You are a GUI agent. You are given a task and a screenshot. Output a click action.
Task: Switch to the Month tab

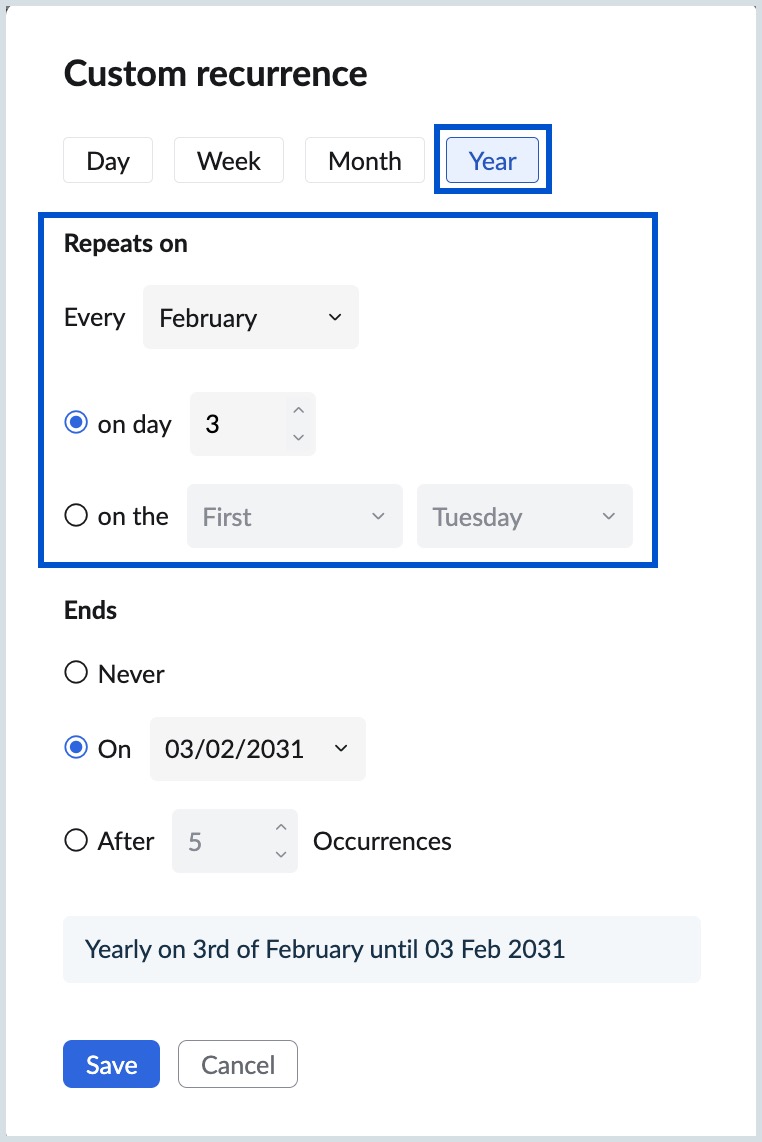pos(364,160)
